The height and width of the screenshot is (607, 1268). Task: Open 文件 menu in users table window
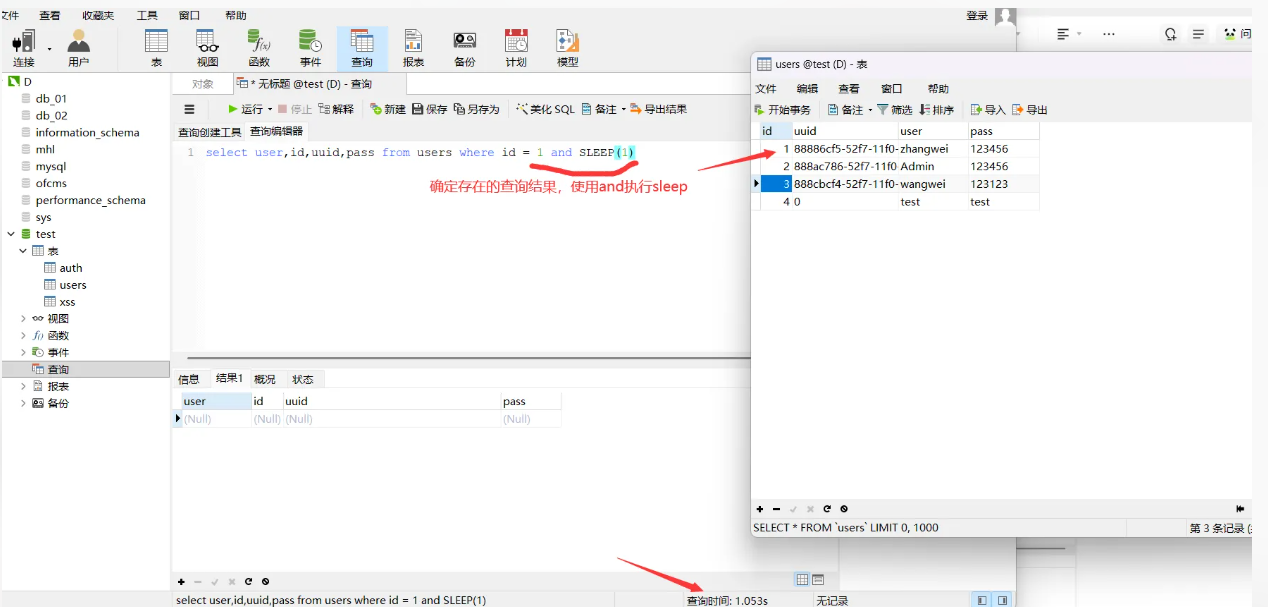click(765, 89)
